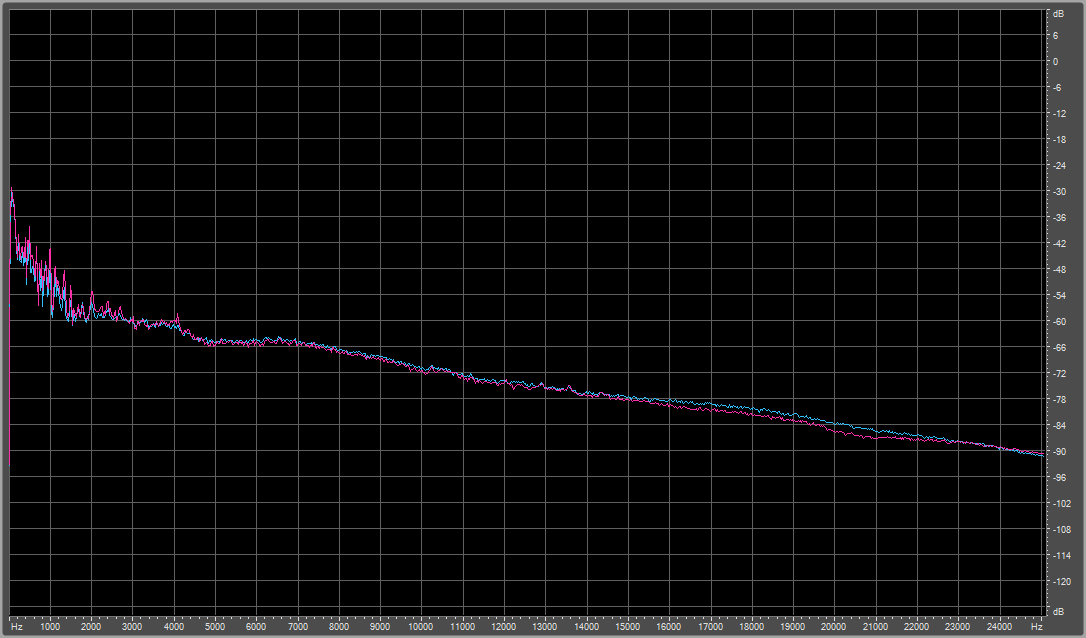The height and width of the screenshot is (638, 1086).
Task: Click the 6000 Hz frequency axis label
Action: click(256, 626)
